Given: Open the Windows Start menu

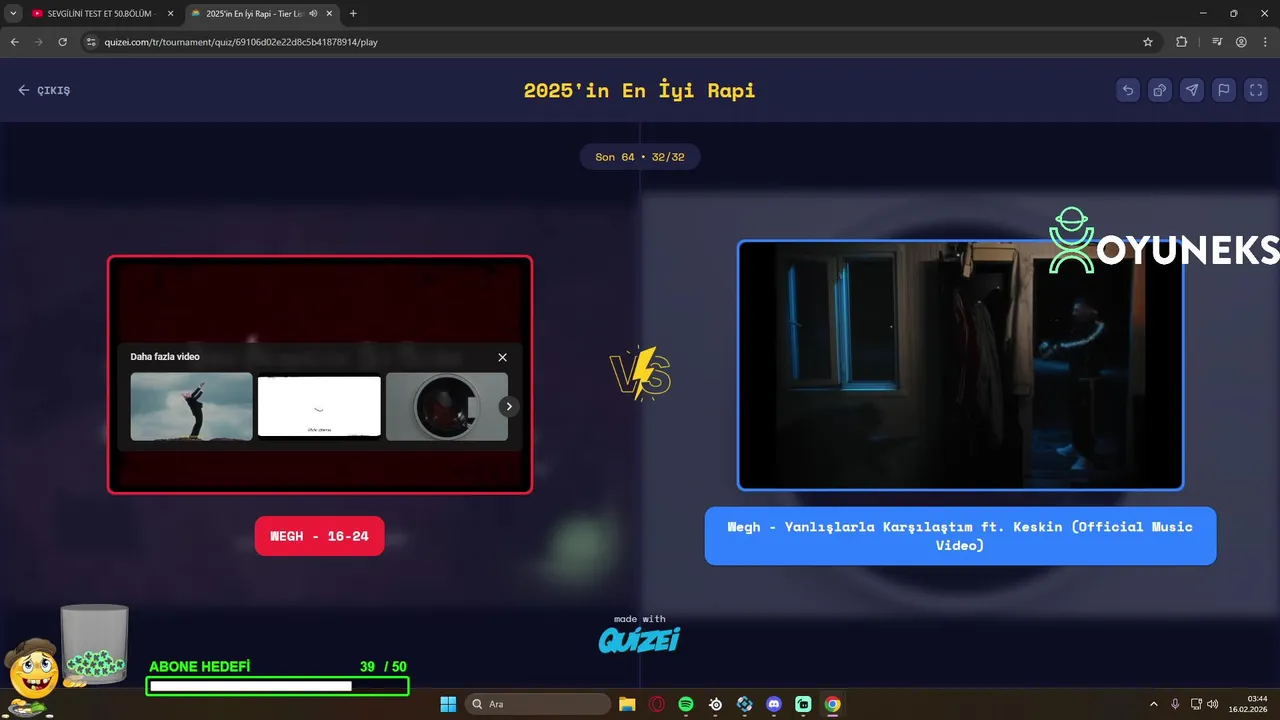Looking at the screenshot, I should click(448, 704).
